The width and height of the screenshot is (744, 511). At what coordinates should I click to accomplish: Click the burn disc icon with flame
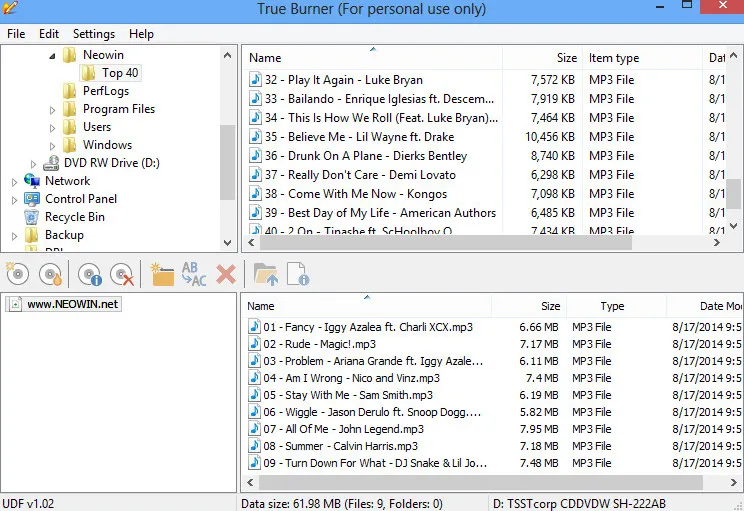tap(50, 274)
